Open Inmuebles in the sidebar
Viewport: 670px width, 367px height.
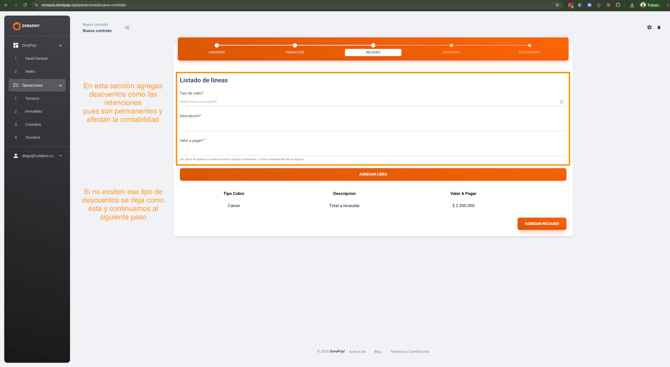point(33,112)
